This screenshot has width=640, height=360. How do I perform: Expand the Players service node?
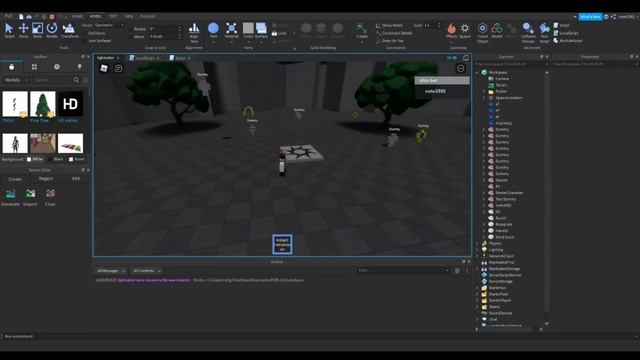coord(477,243)
